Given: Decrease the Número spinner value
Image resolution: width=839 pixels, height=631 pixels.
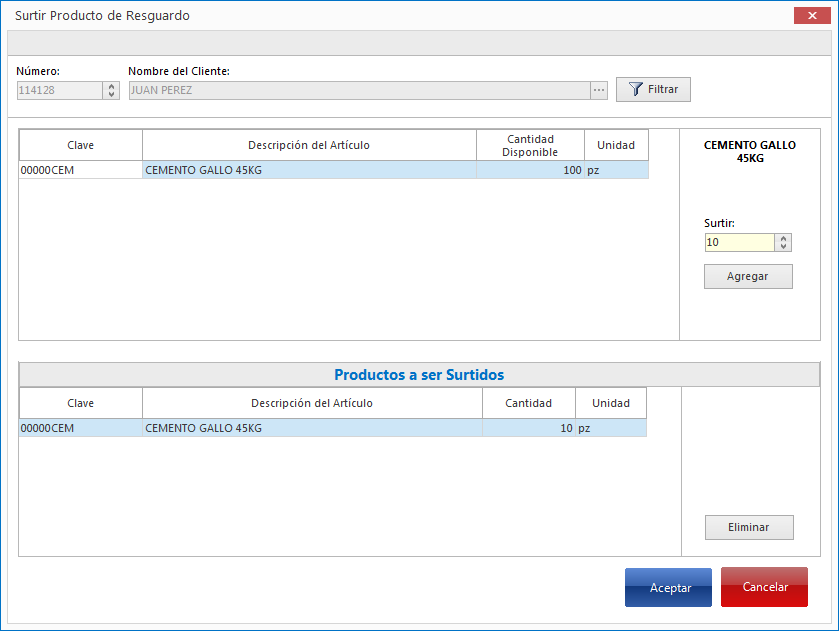Looking at the screenshot, I should coord(111,95).
